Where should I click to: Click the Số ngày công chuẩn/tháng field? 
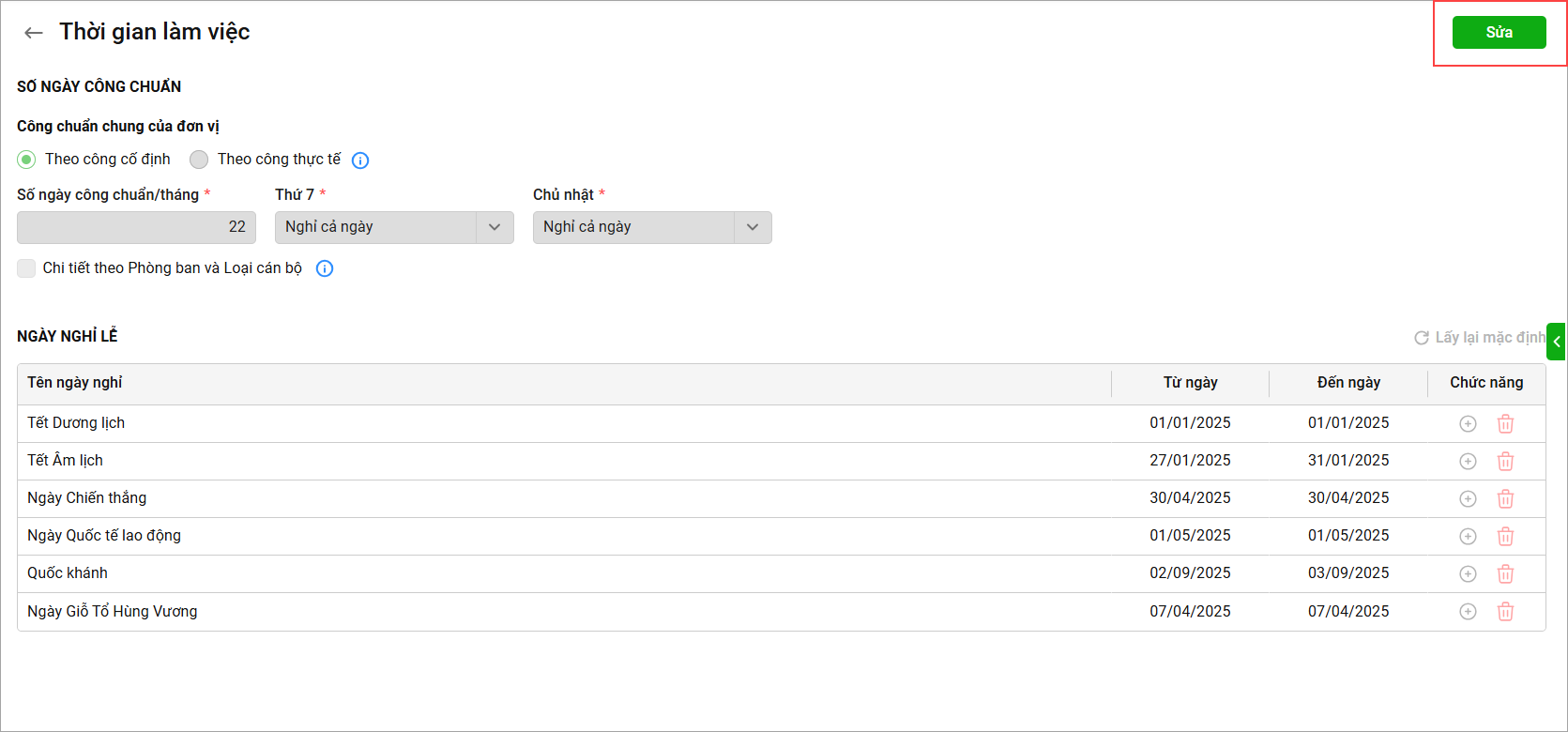[136, 227]
